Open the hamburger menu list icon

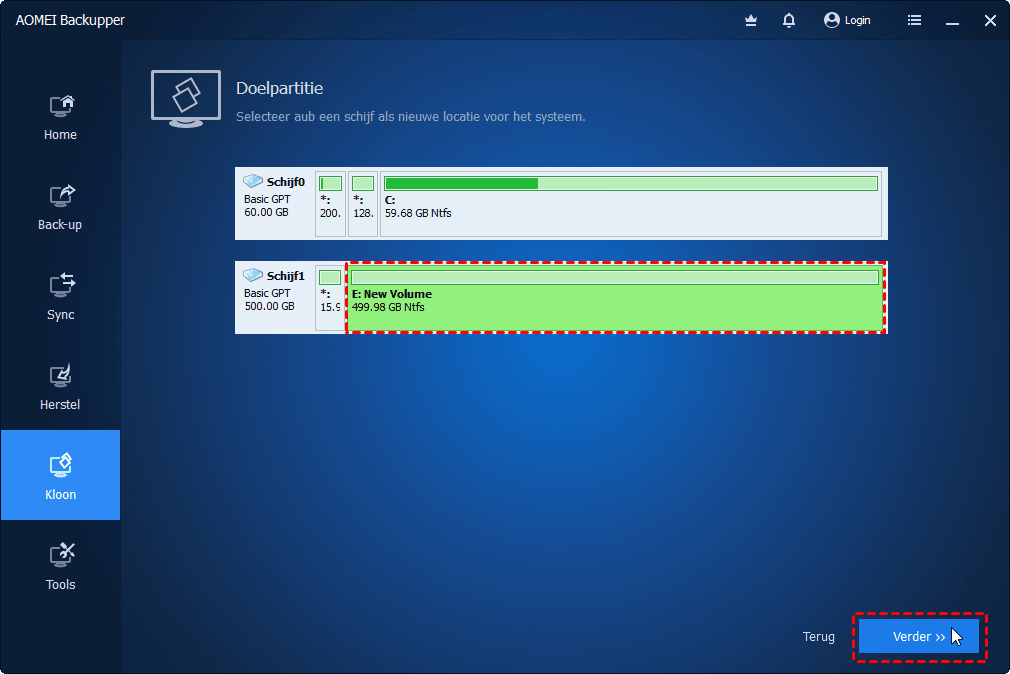pyautogui.click(x=914, y=21)
